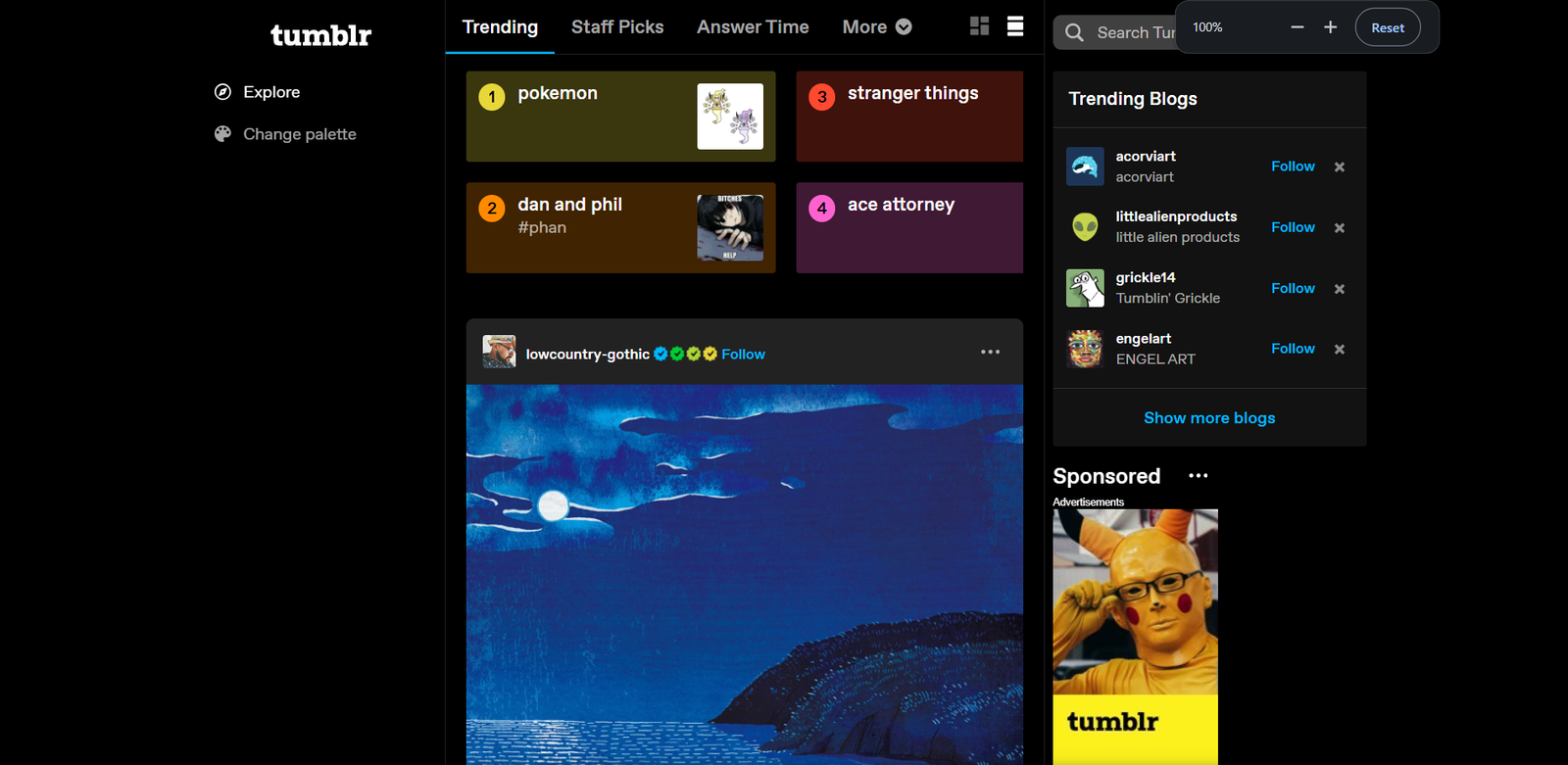Open littlealienproducts alien avatar
1568x765 pixels.
(x=1085, y=227)
